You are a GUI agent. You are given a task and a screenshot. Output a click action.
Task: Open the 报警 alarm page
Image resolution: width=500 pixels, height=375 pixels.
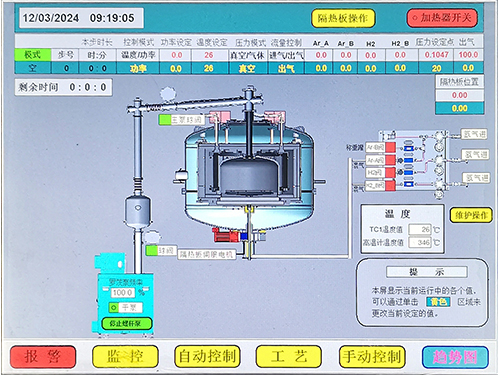tap(43, 357)
